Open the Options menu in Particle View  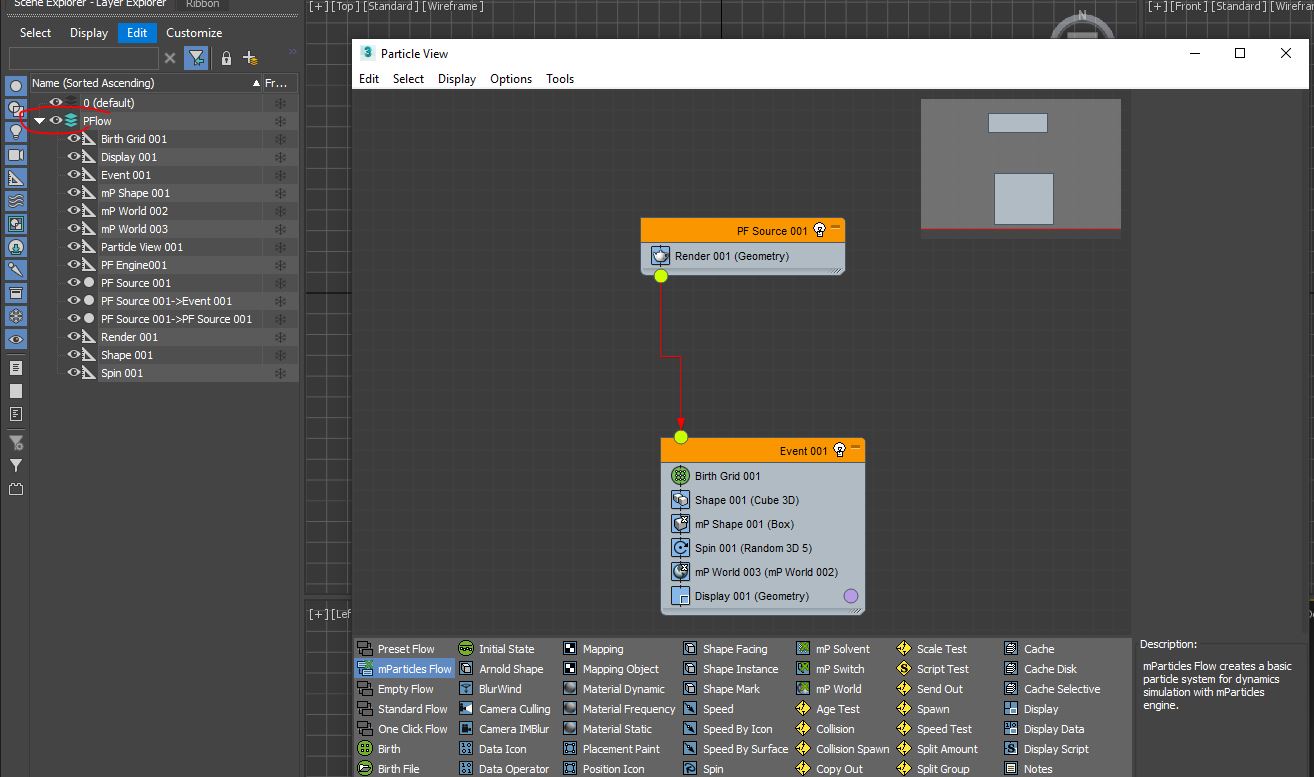tap(511, 78)
